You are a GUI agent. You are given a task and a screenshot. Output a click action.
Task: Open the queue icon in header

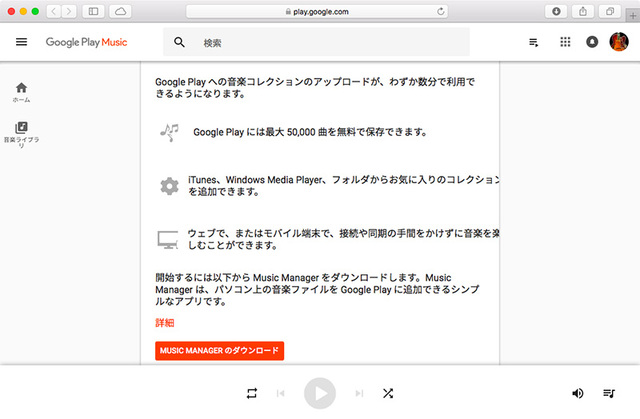(x=535, y=42)
